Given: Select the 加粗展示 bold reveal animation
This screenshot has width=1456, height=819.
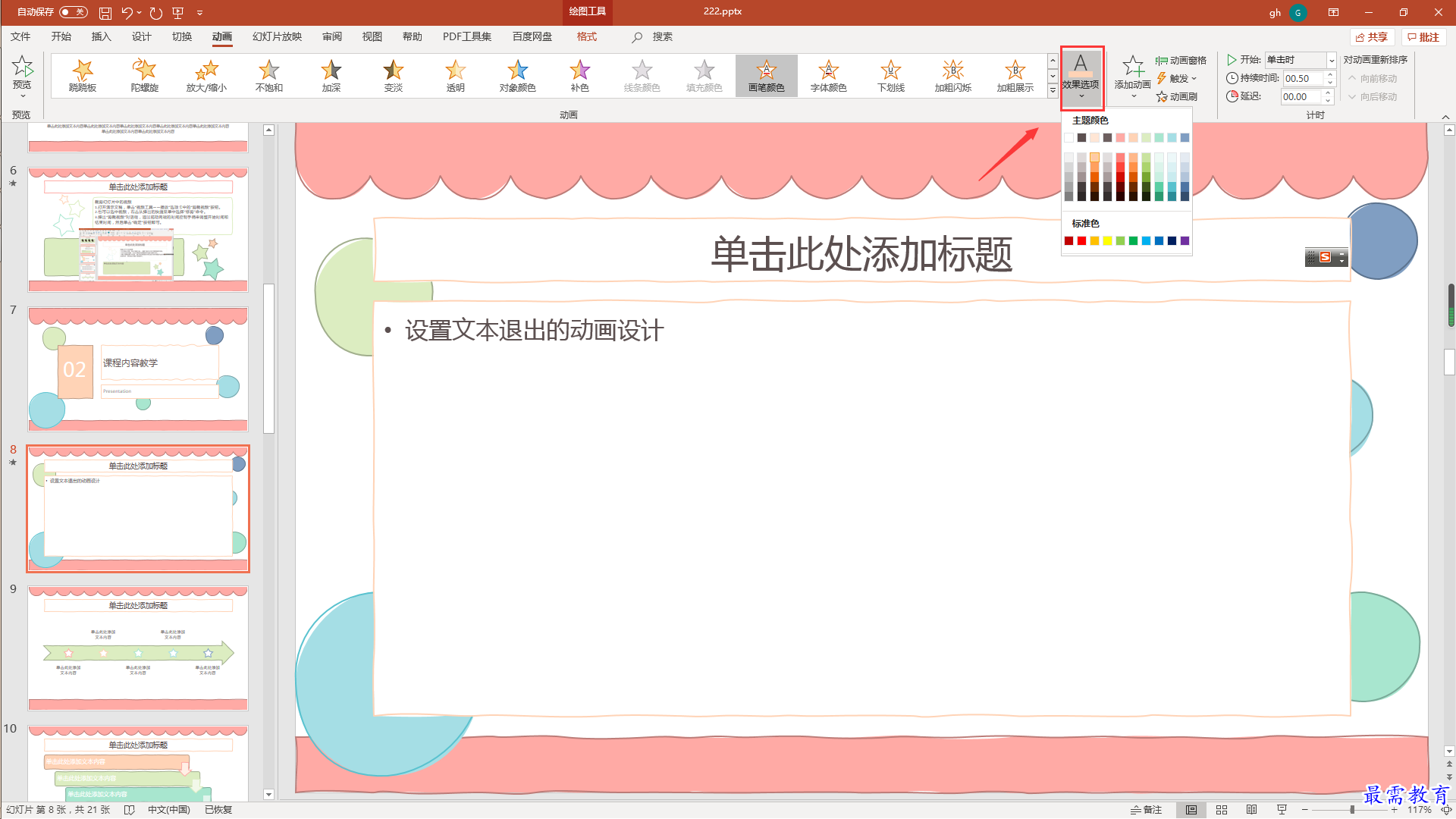Looking at the screenshot, I should coord(1015,76).
